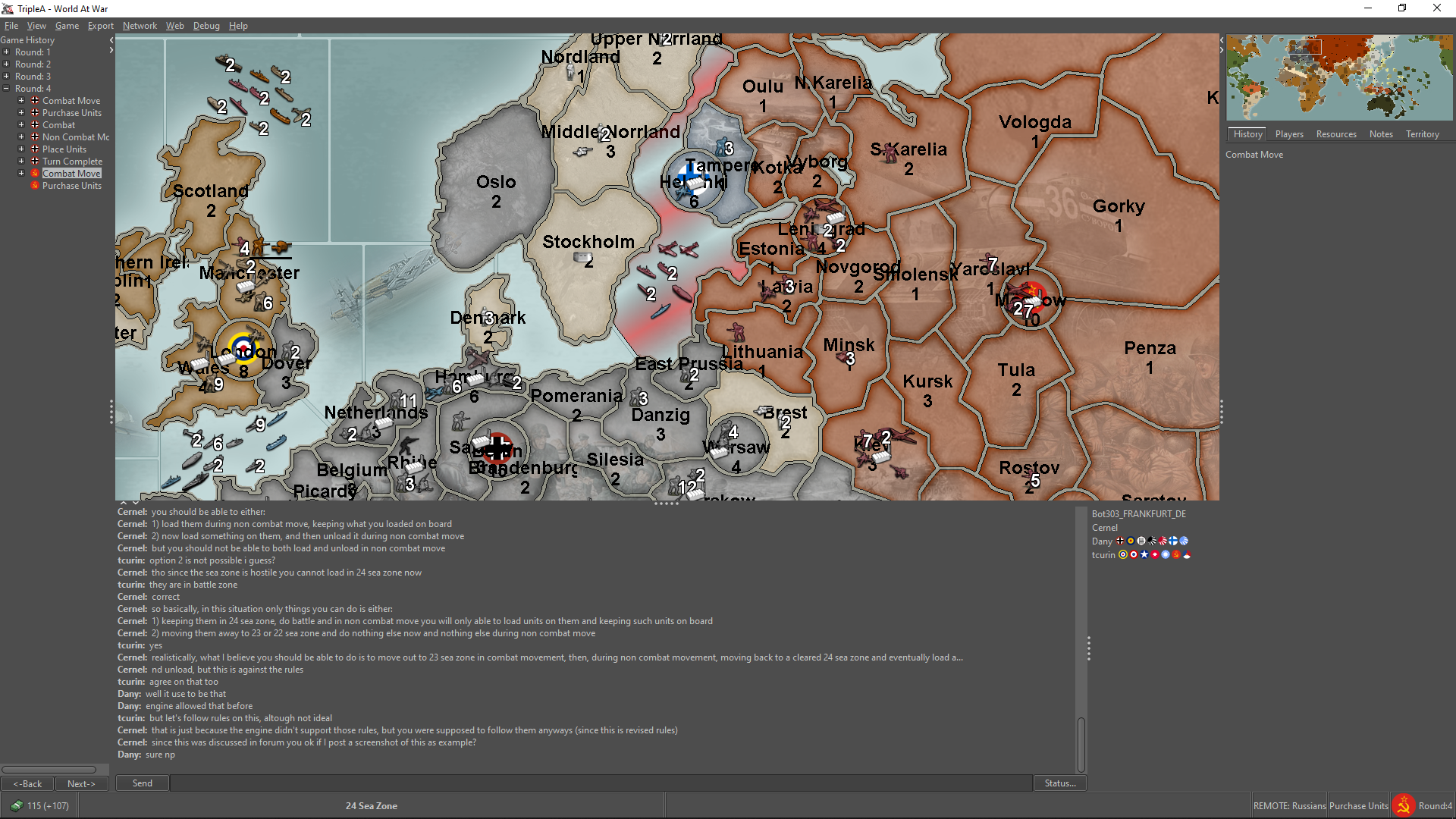This screenshot has height=819, width=1456.
Task: Expand the Round: 2 history node
Action: click(6, 64)
